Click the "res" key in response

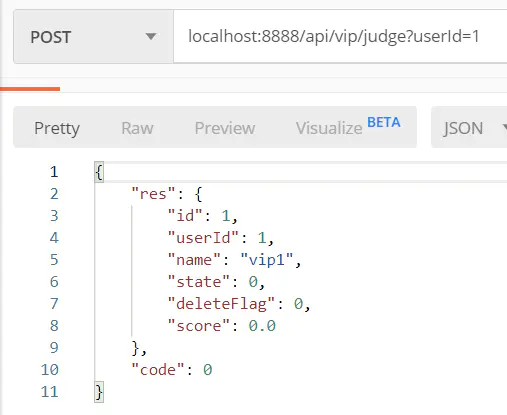153,194
